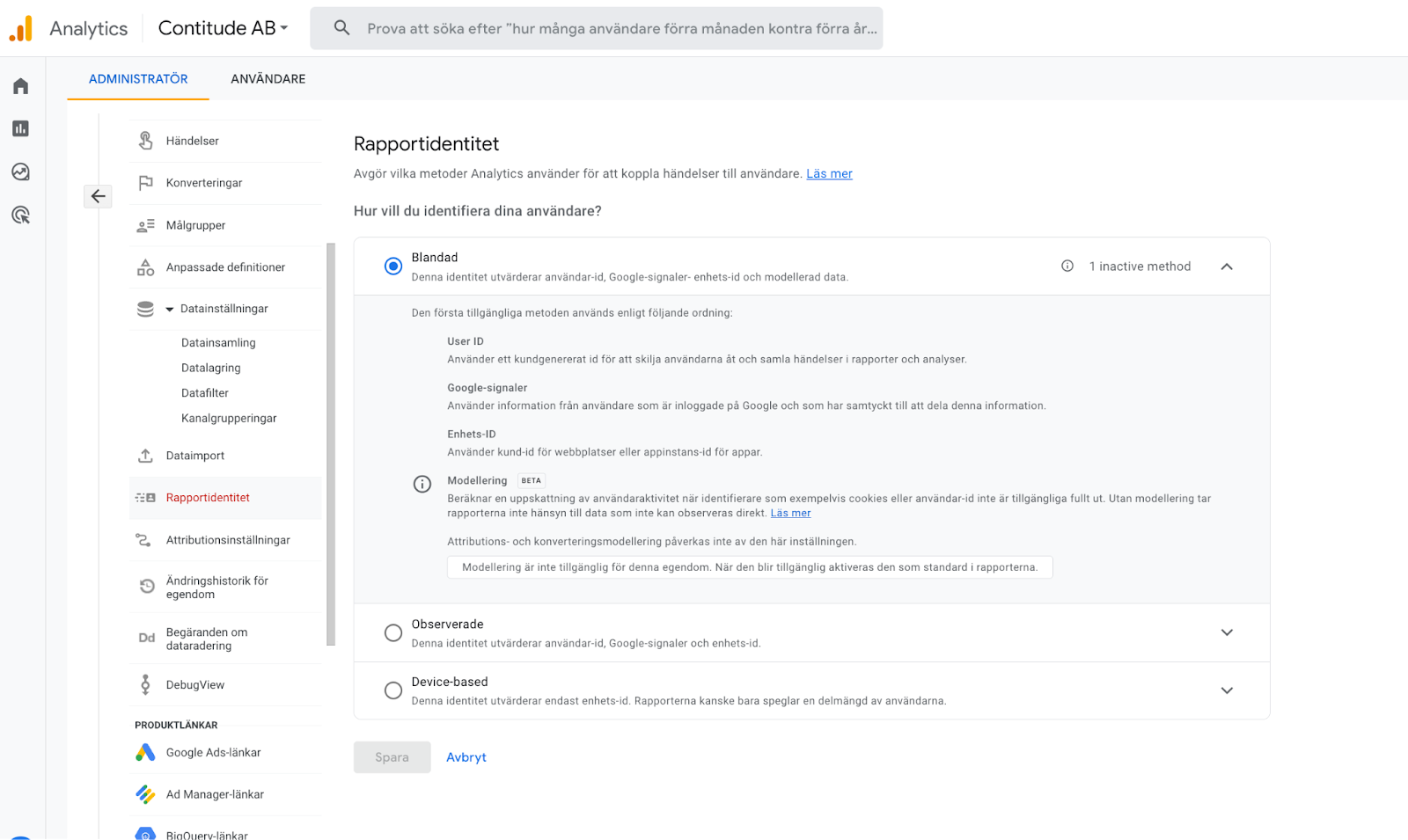This screenshot has width=1408, height=840.
Task: Open the Home icon in left rail
Action: pyautogui.click(x=21, y=86)
